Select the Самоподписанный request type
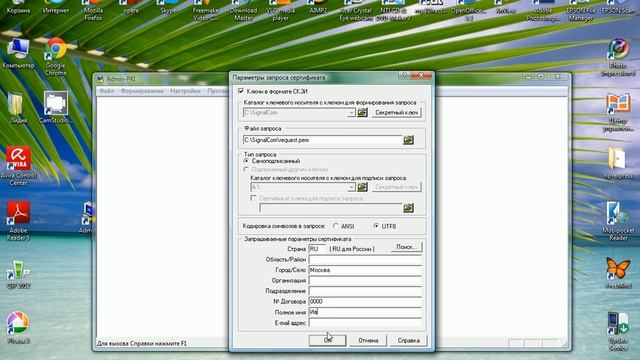The height and width of the screenshot is (360, 640). 246,161
